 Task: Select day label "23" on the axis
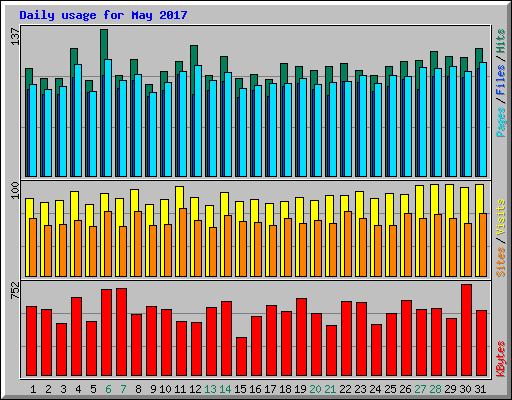(x=360, y=389)
